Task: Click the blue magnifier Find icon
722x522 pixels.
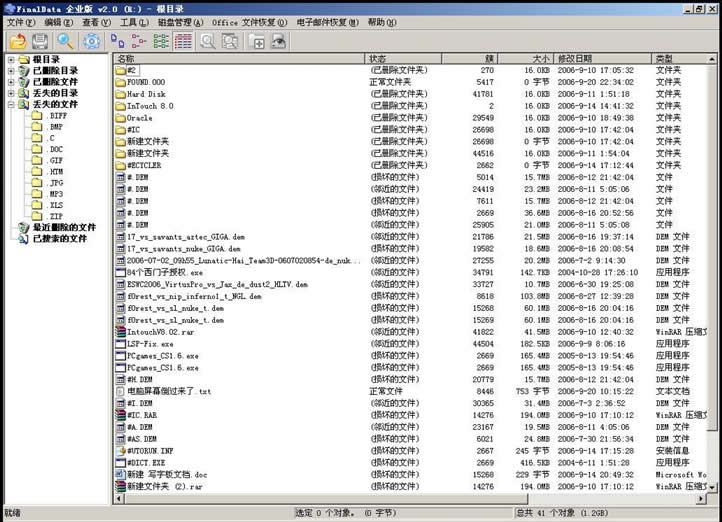Action: pyautogui.click(x=65, y=41)
